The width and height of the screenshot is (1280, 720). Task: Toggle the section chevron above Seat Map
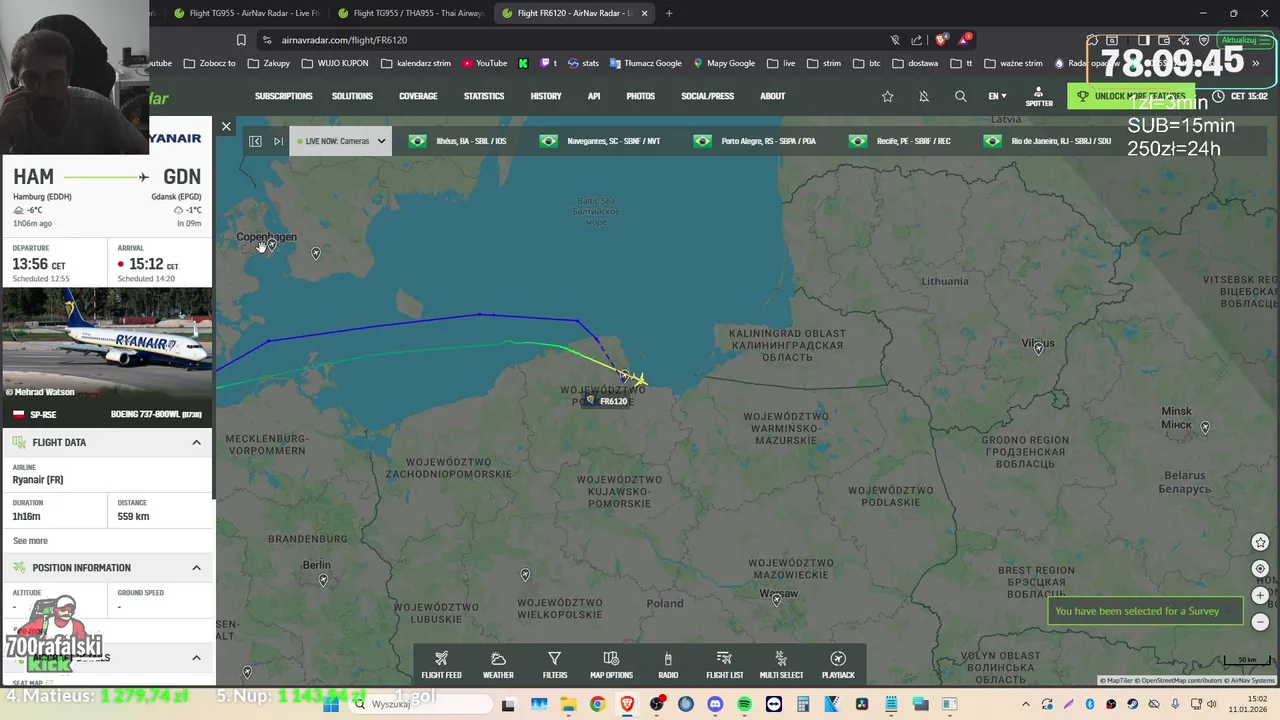pos(196,657)
